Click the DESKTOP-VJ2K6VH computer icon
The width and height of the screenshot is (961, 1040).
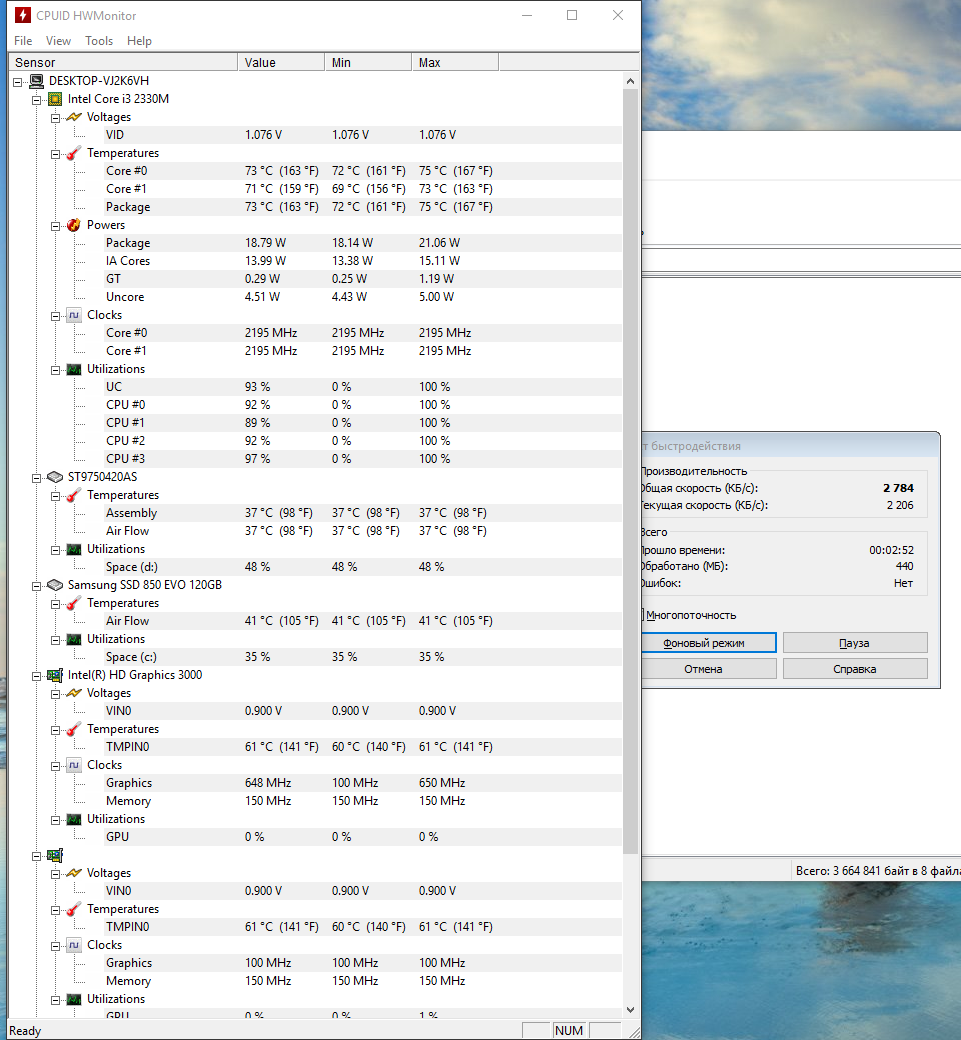point(36,81)
